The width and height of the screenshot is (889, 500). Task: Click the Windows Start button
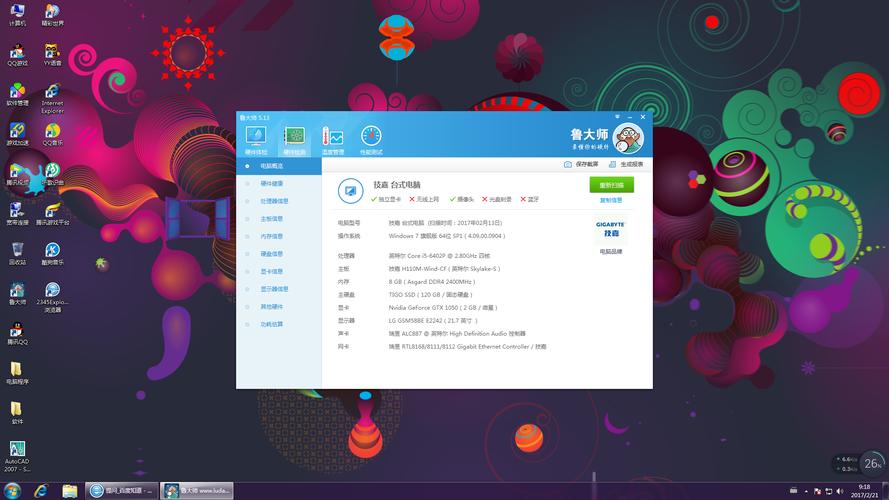coord(12,491)
